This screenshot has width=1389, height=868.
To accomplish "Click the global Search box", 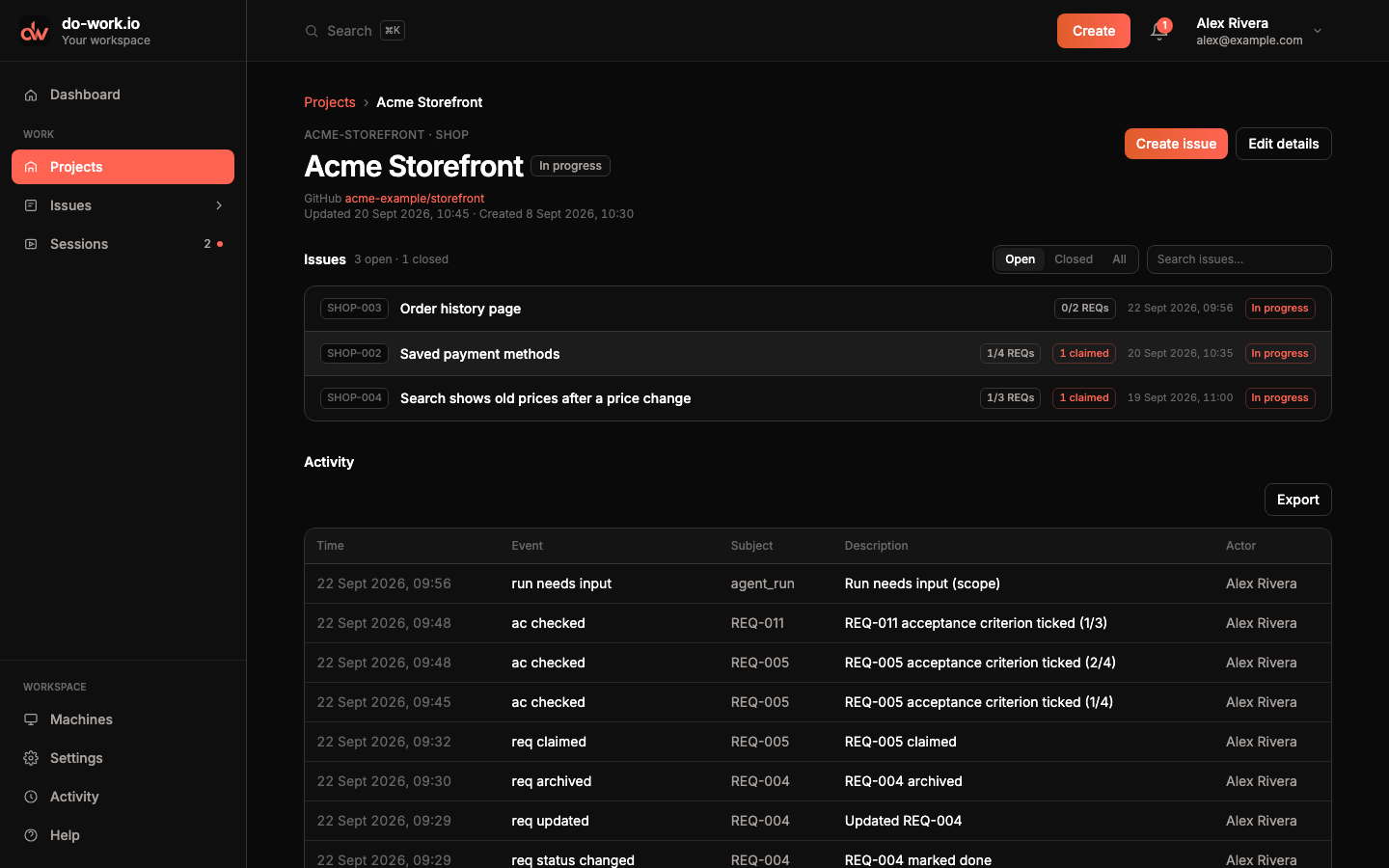I will (x=355, y=31).
